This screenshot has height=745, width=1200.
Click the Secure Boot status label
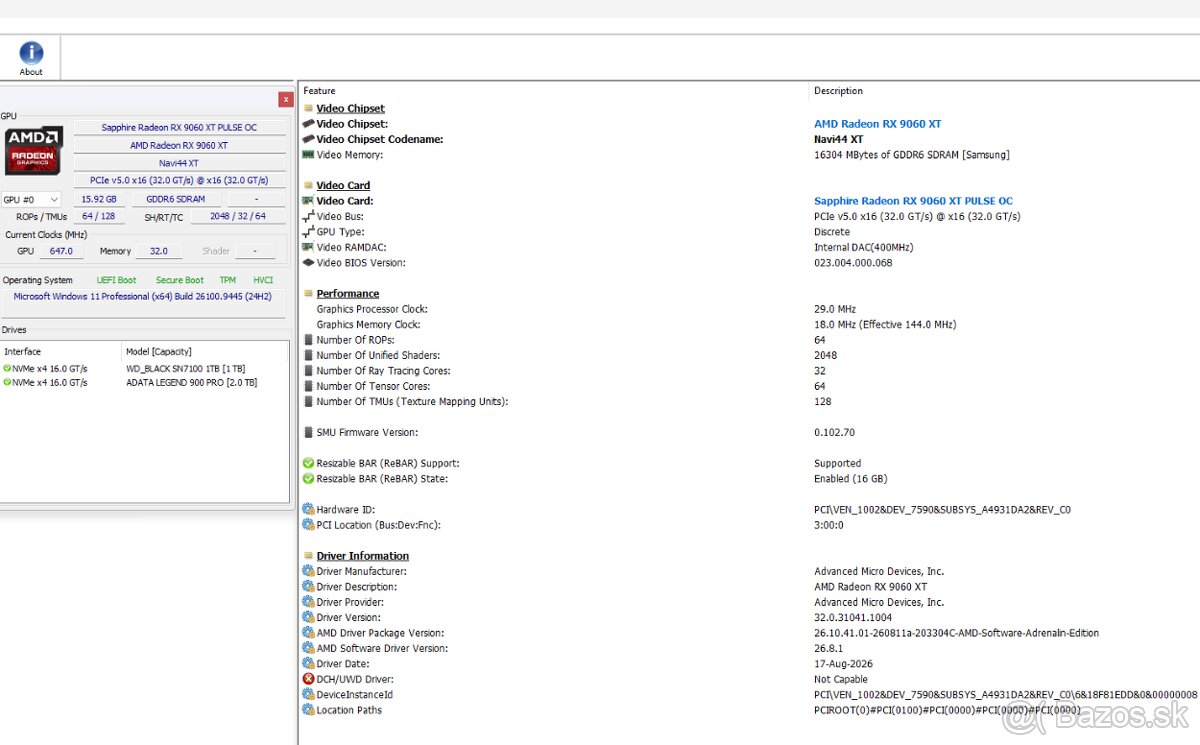point(180,280)
